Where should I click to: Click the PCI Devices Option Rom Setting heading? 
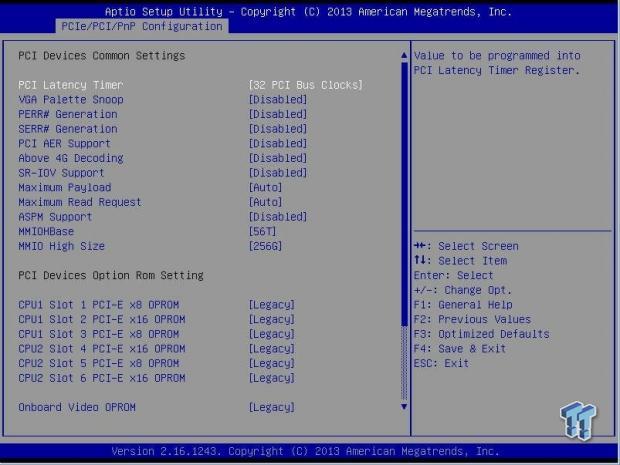(x=111, y=275)
